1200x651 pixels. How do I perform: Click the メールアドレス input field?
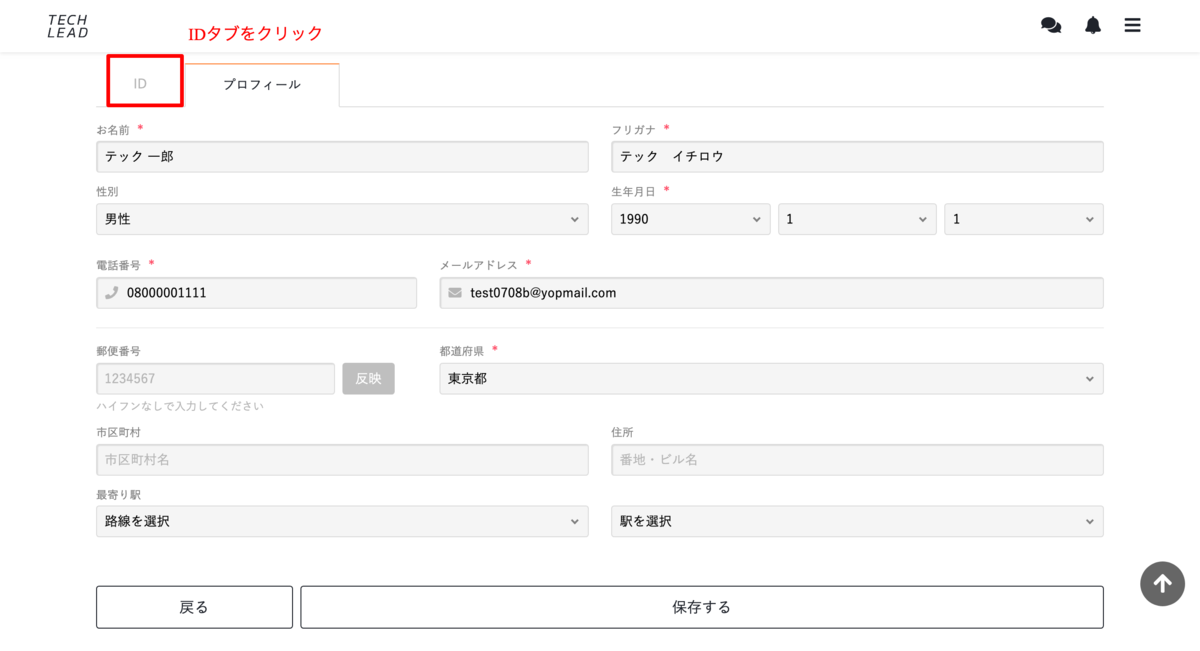pyautogui.click(x=771, y=293)
